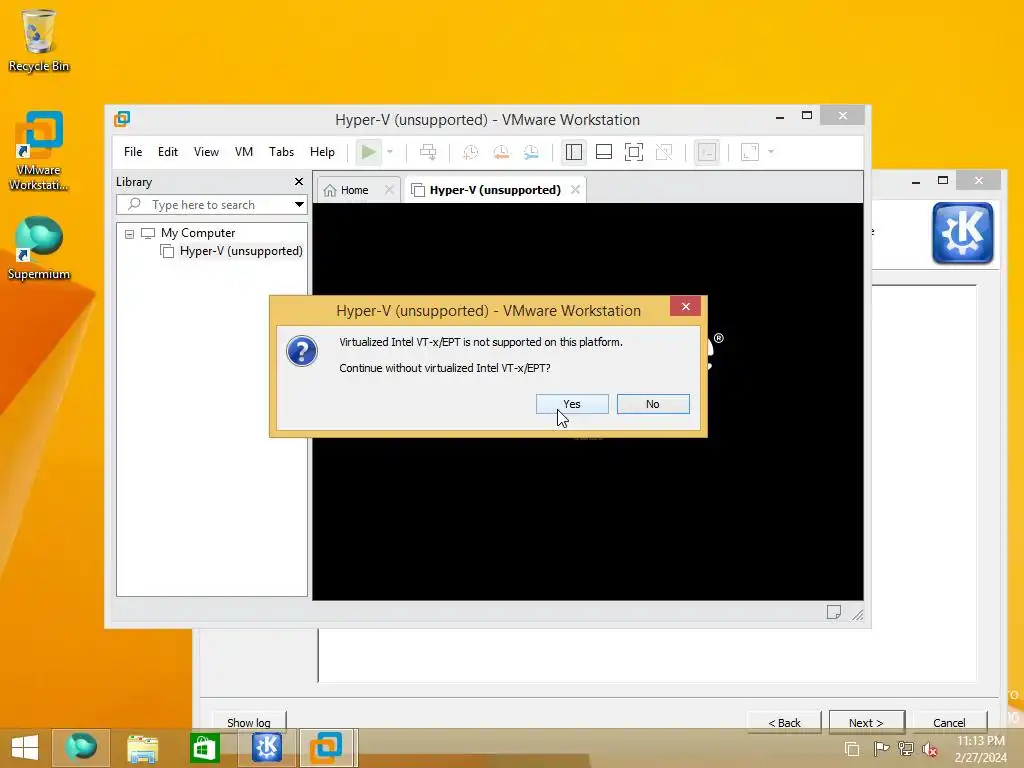Toggle the thumbnail bar view icon

point(604,152)
